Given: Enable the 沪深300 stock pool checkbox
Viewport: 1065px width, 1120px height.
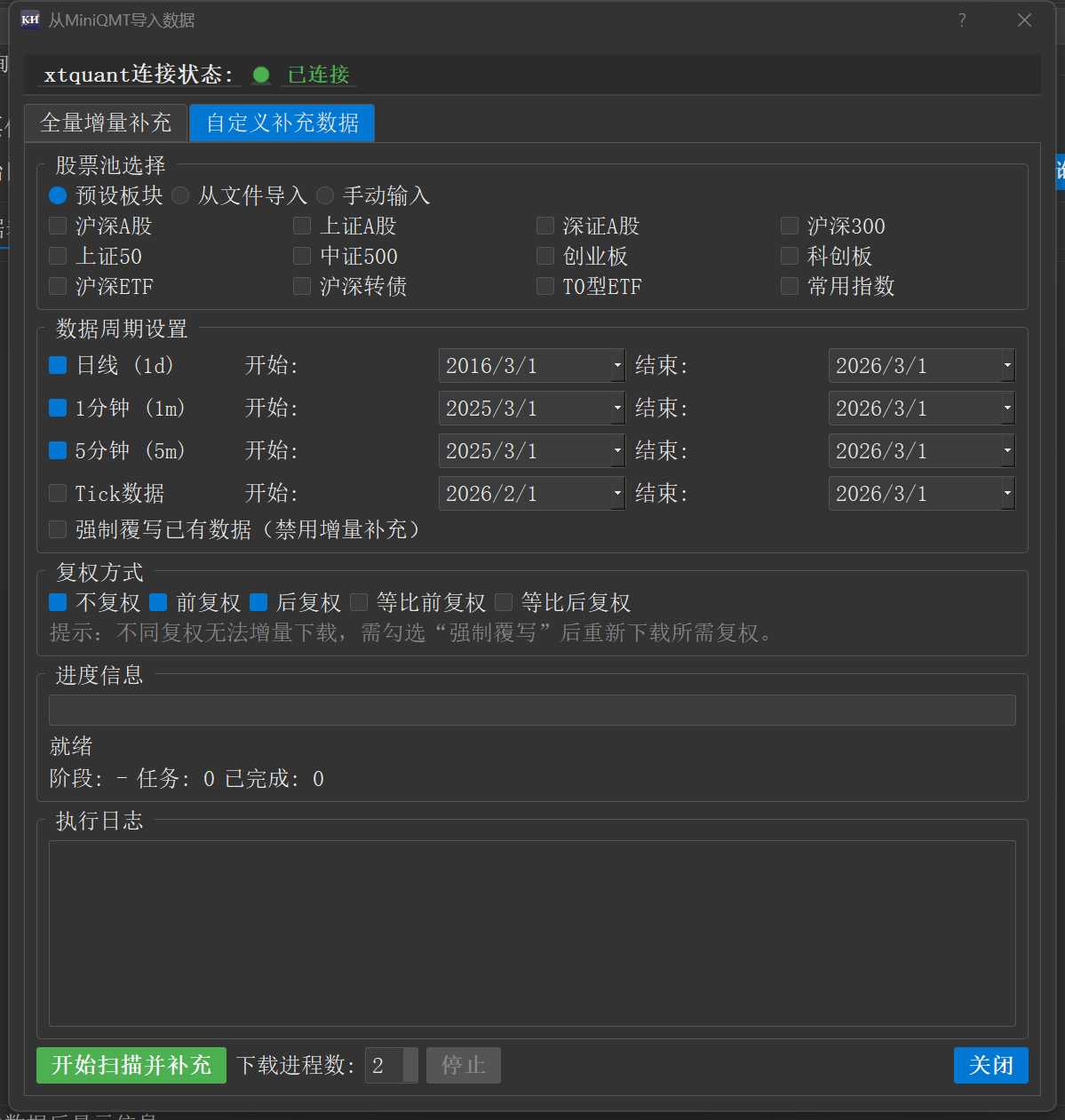Looking at the screenshot, I should [790, 226].
